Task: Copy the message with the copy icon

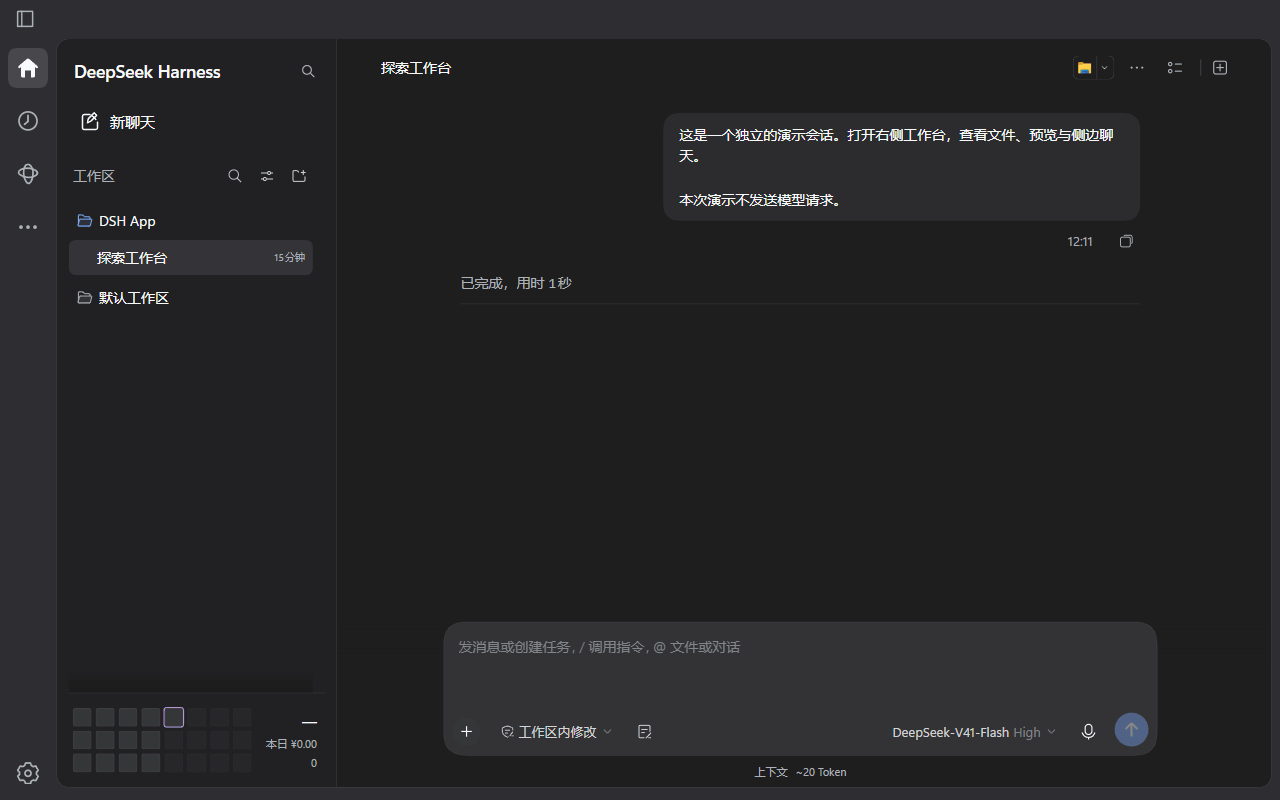Action: tap(1126, 242)
